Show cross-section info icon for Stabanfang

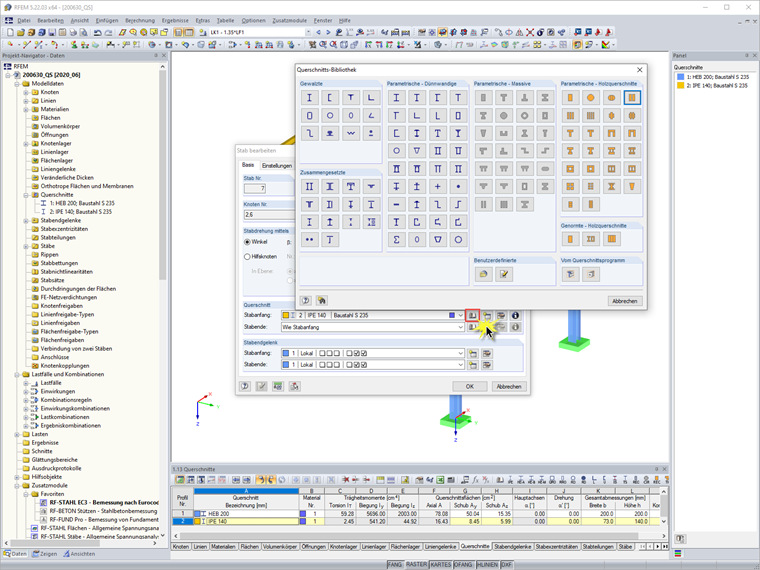515,315
